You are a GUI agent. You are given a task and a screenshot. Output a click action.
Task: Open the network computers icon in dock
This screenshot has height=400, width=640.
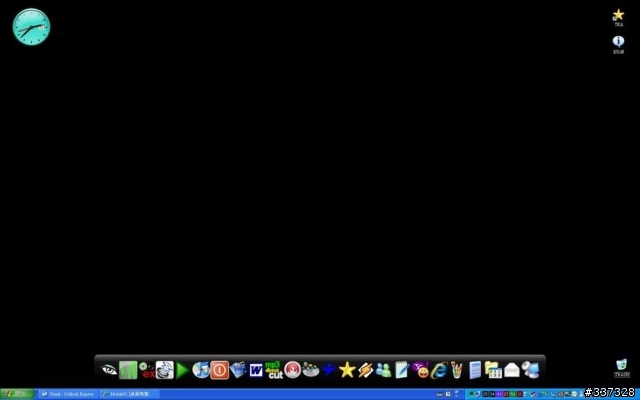pos(530,370)
